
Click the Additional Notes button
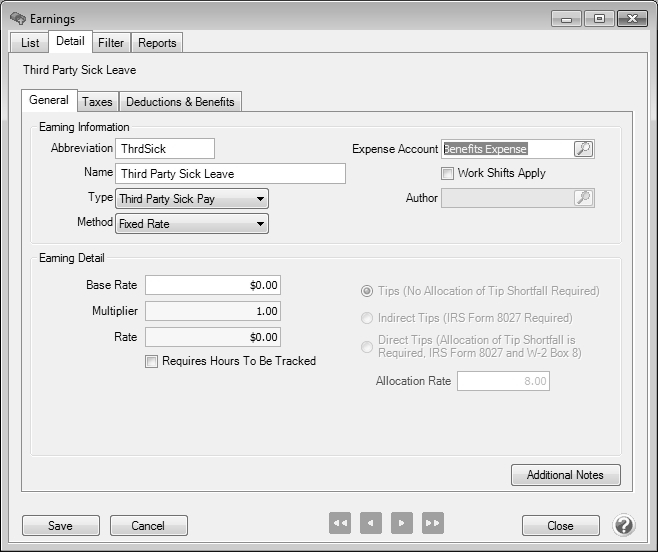[565, 475]
